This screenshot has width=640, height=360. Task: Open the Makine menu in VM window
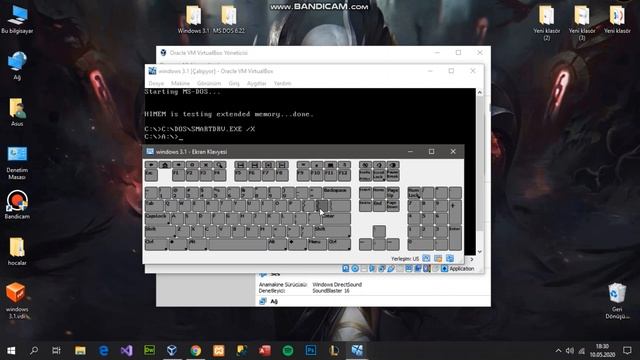click(x=180, y=83)
